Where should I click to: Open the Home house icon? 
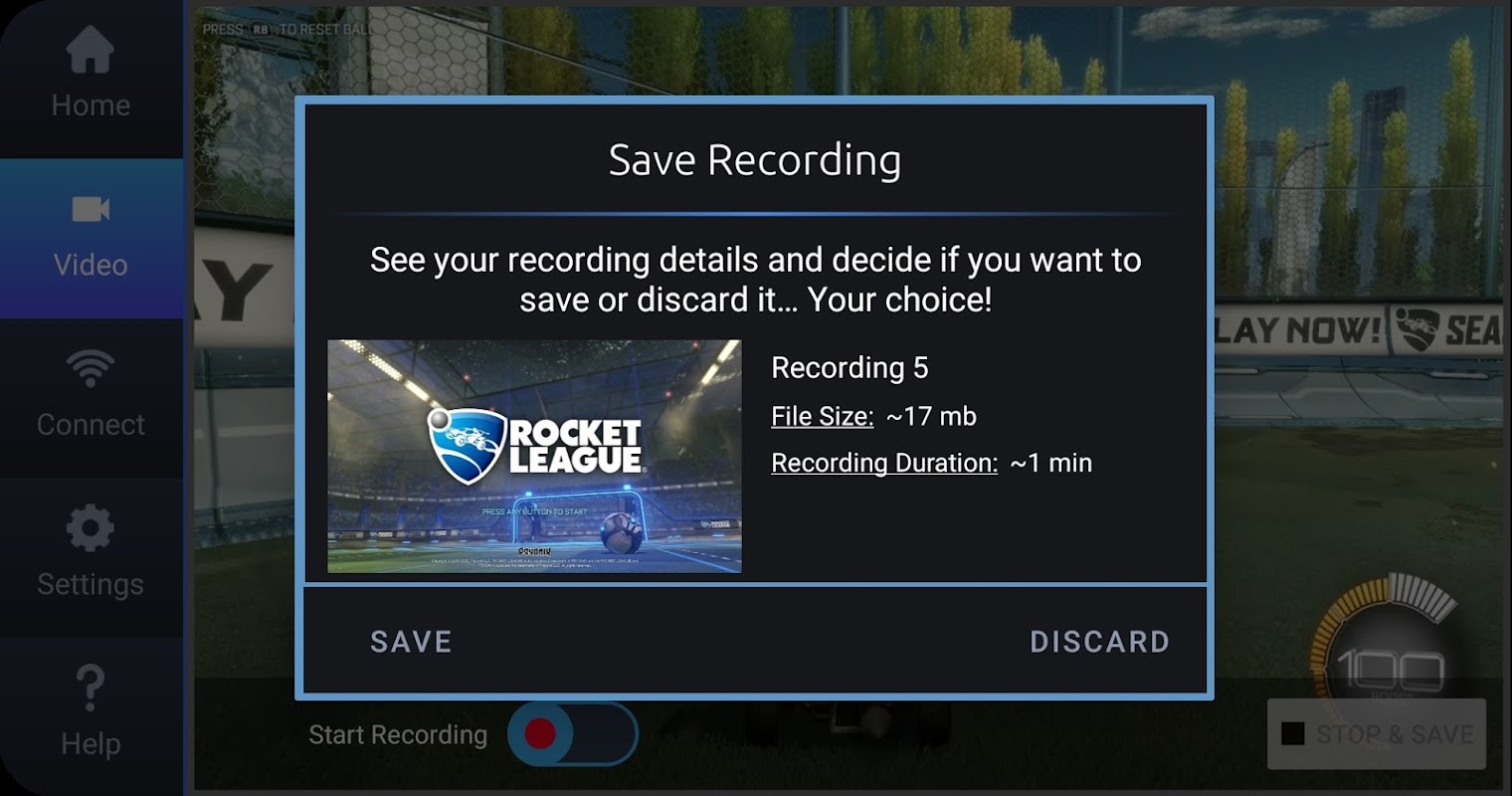[91, 50]
